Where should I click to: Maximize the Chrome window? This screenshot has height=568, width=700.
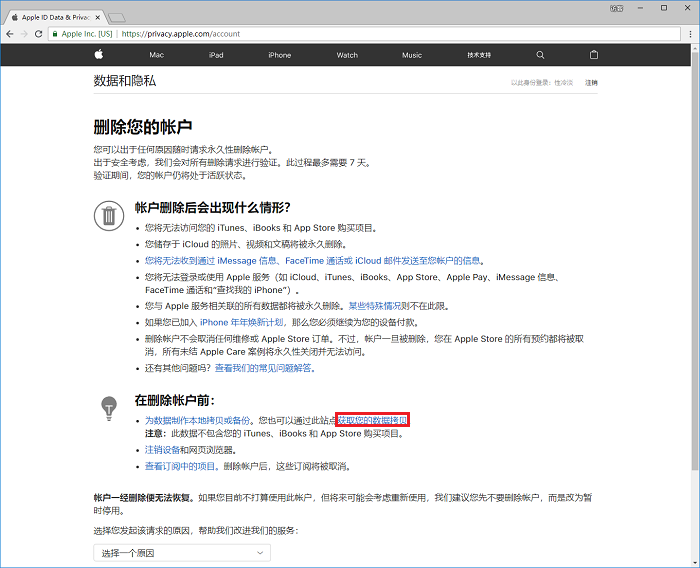664,8
